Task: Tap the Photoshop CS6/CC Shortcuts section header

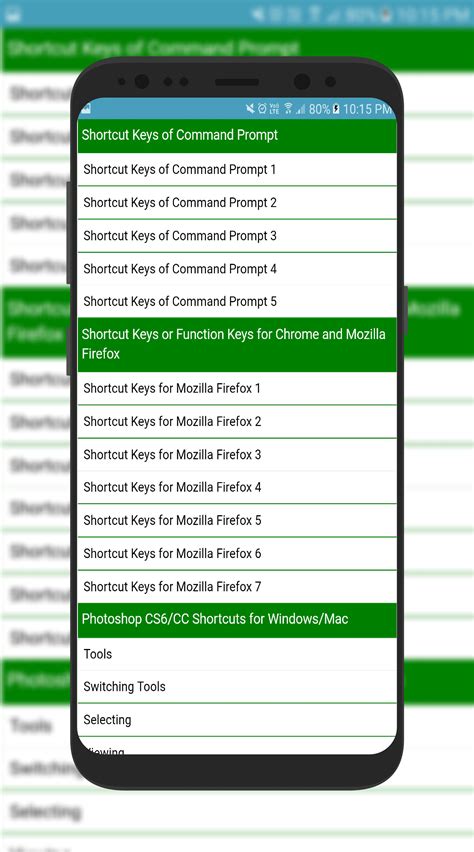Action: pyautogui.click(x=237, y=619)
